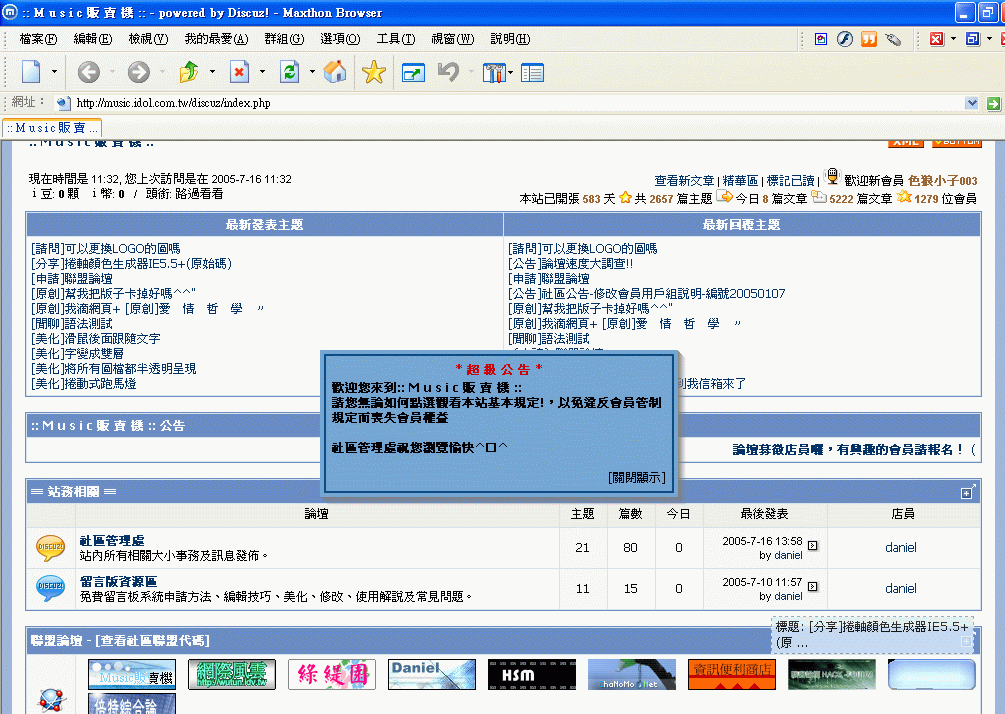Click the 站務相關 section corner plus icon

tap(968, 492)
